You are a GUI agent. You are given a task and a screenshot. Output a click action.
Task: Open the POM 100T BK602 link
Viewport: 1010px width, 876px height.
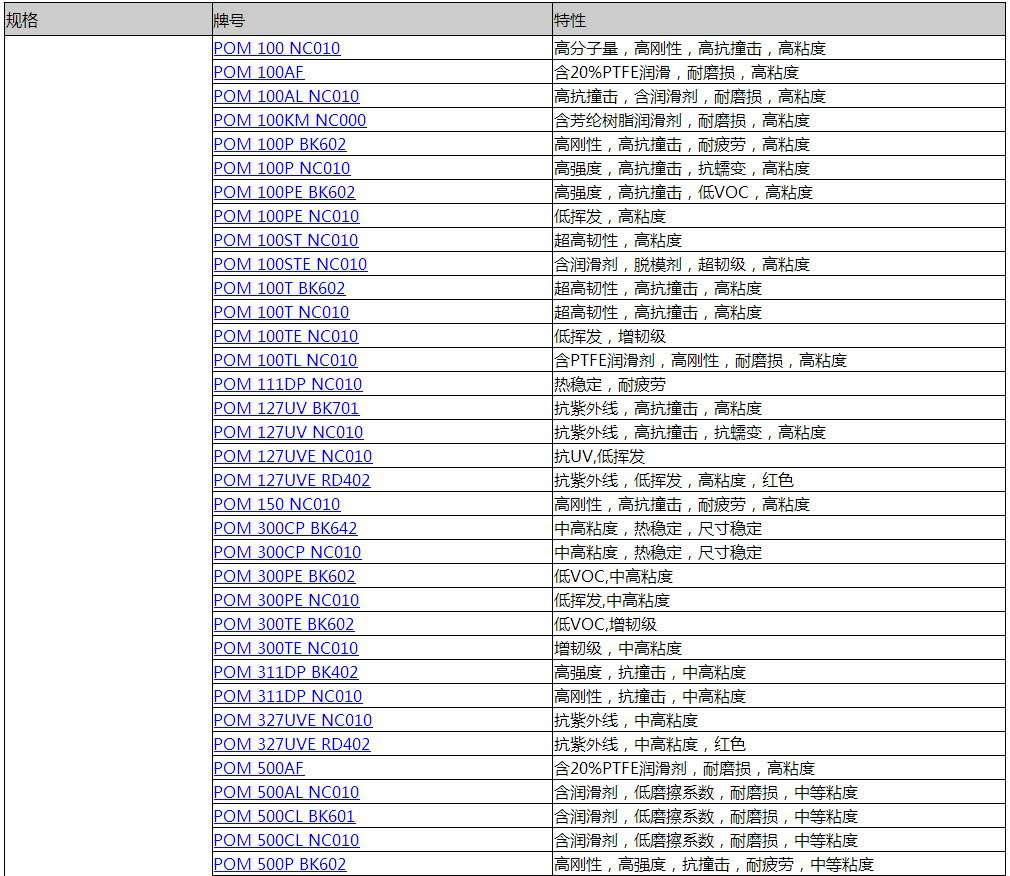[279, 288]
